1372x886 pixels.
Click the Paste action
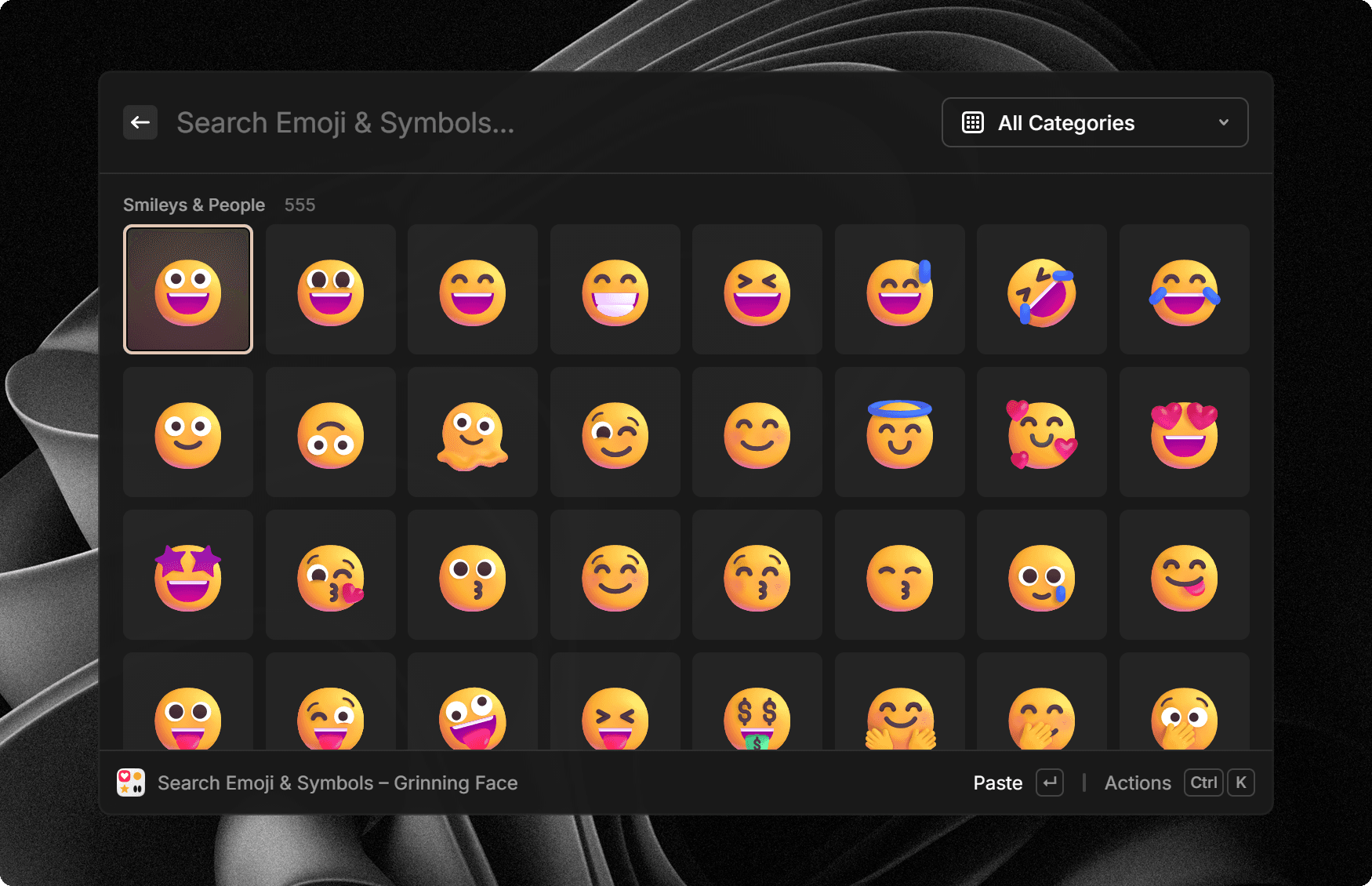[x=997, y=782]
